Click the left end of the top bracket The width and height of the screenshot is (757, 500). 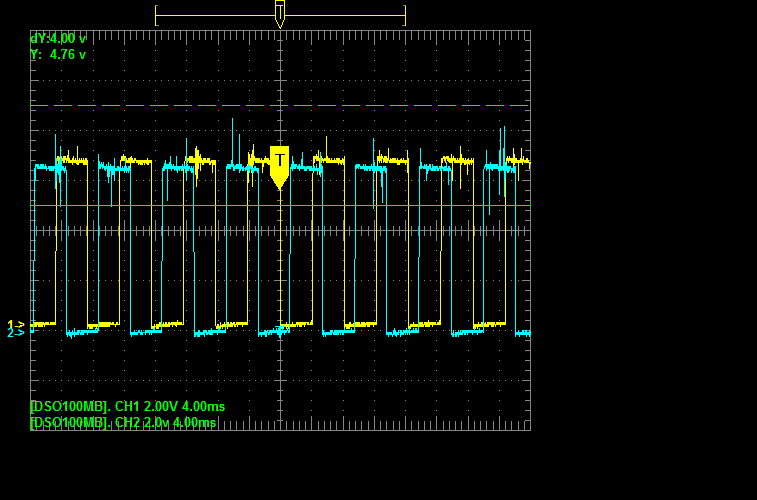[x=156, y=15]
